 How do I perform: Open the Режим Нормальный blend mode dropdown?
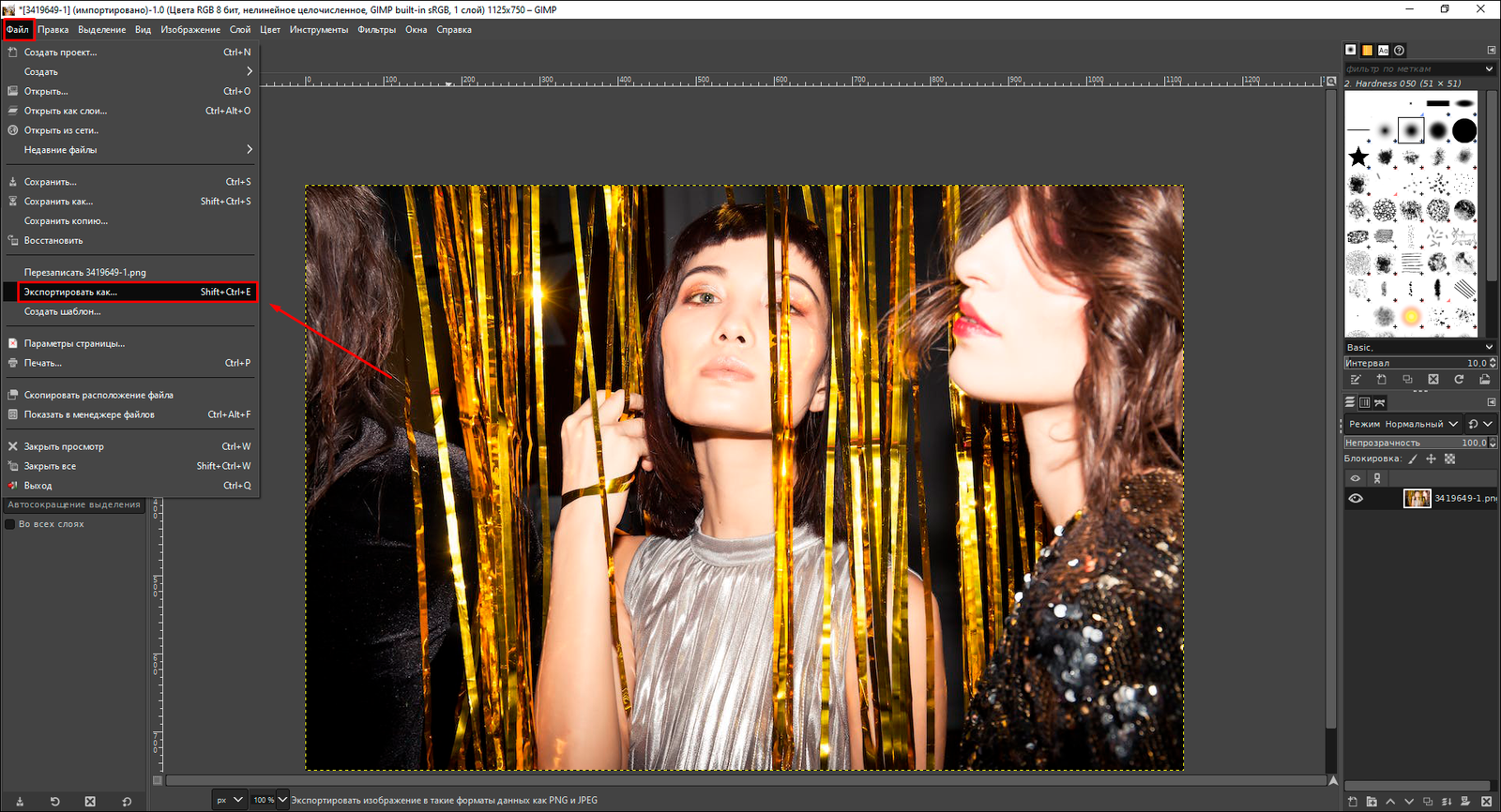pyautogui.click(x=1403, y=424)
